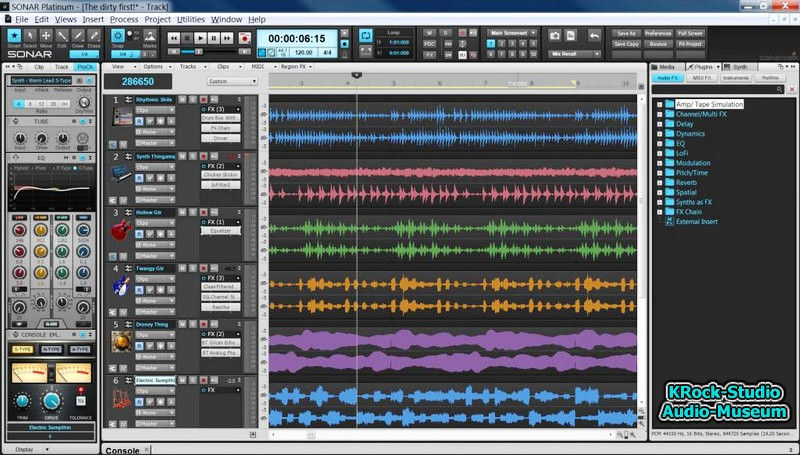This screenshot has height=455, width=800.
Task: Switch to the ProCh inspector tab
Action: pos(85,67)
